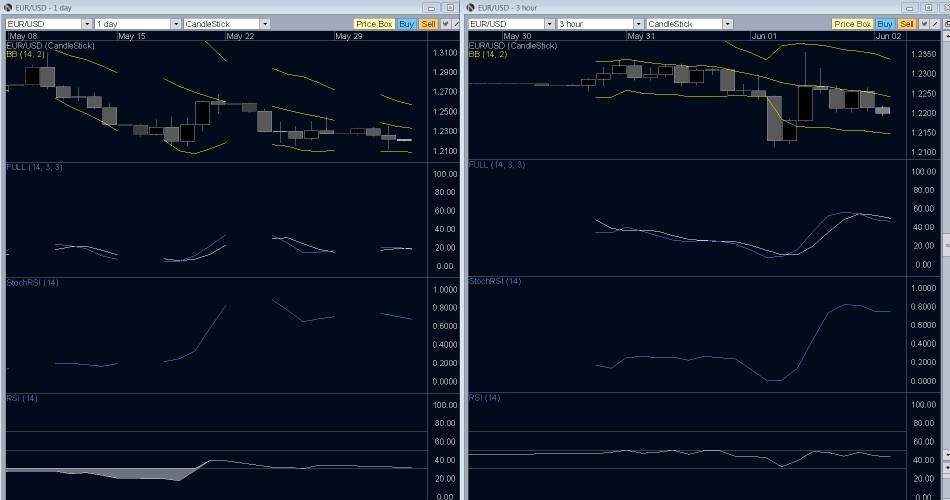Open the CandleStick chart type dropdown in 3 hour window
This screenshot has height=500, width=950.
point(689,24)
